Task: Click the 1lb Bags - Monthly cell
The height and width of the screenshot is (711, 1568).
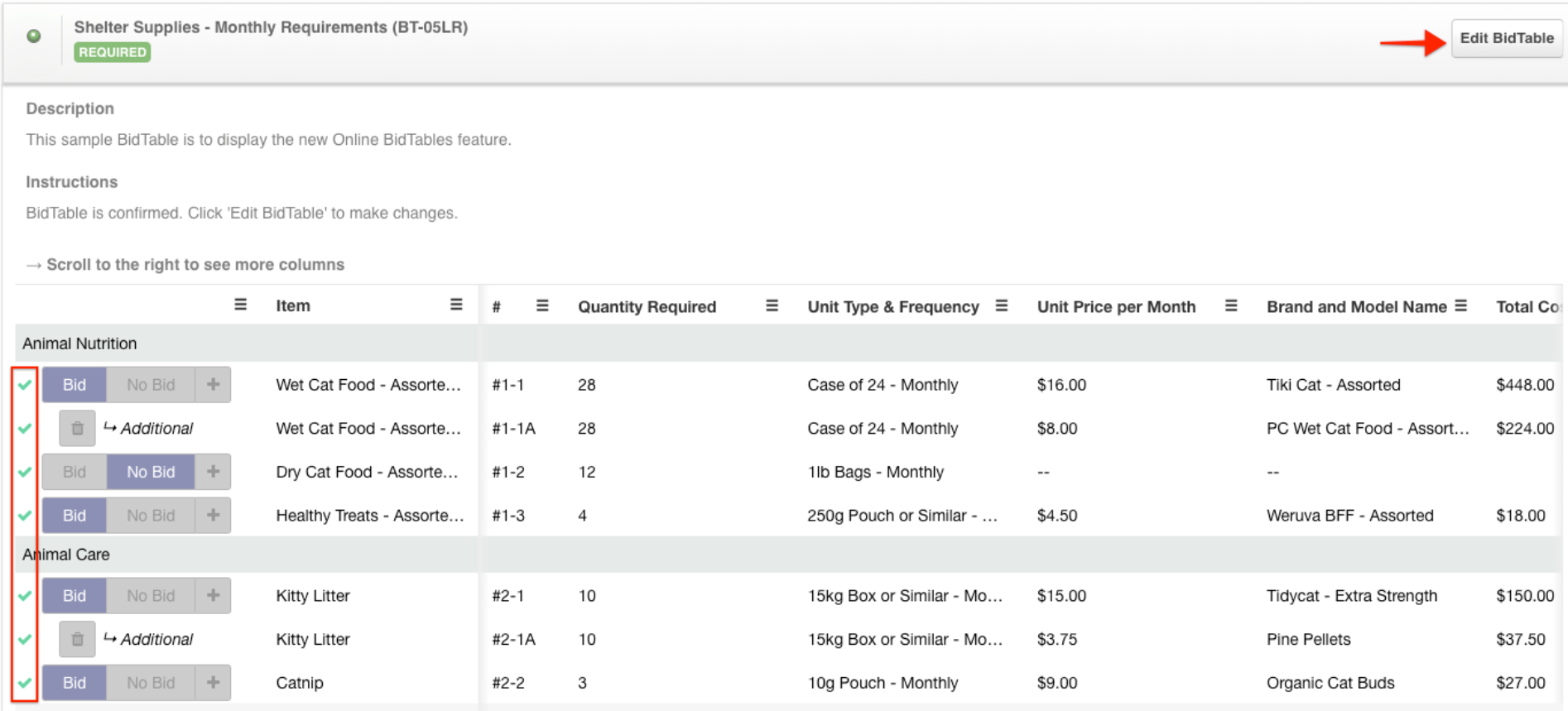Action: (x=875, y=472)
